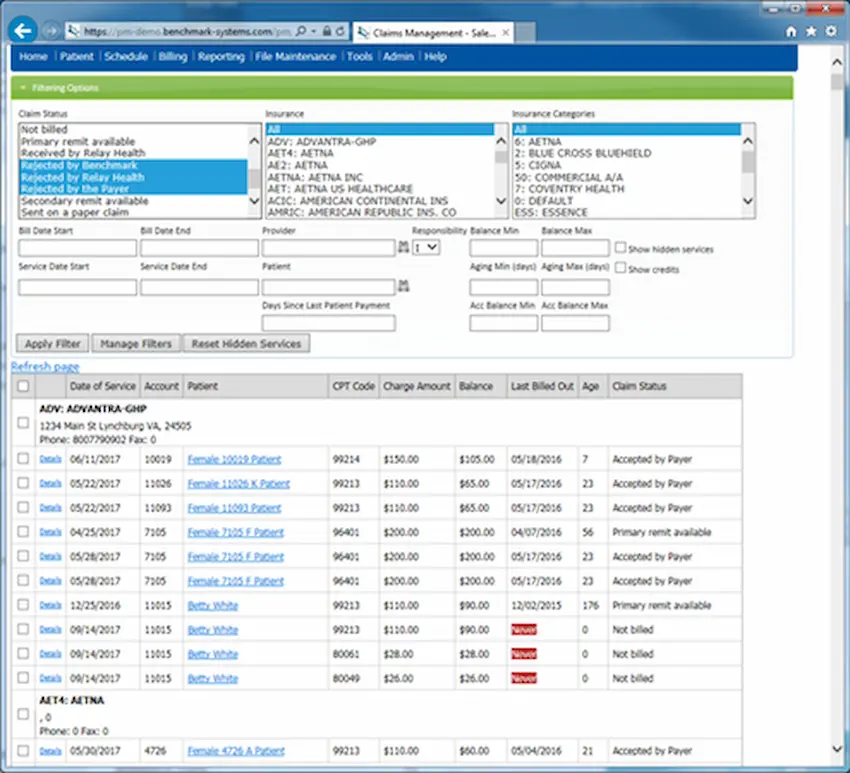
Task: Click the browser back arrow
Action: [22, 31]
